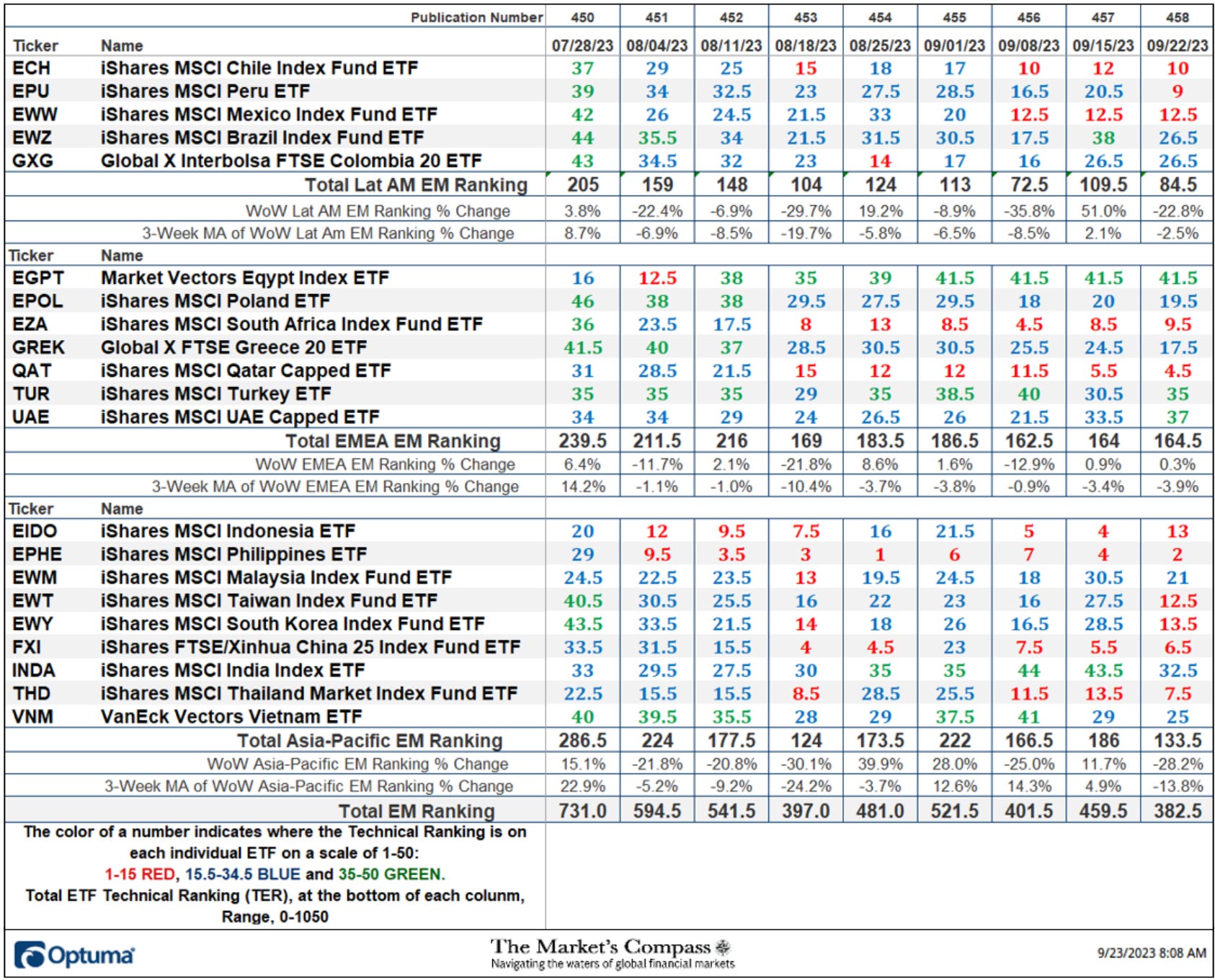This screenshot has width=1215, height=980.
Task: Click the Publication Number header label
Action: point(476,17)
